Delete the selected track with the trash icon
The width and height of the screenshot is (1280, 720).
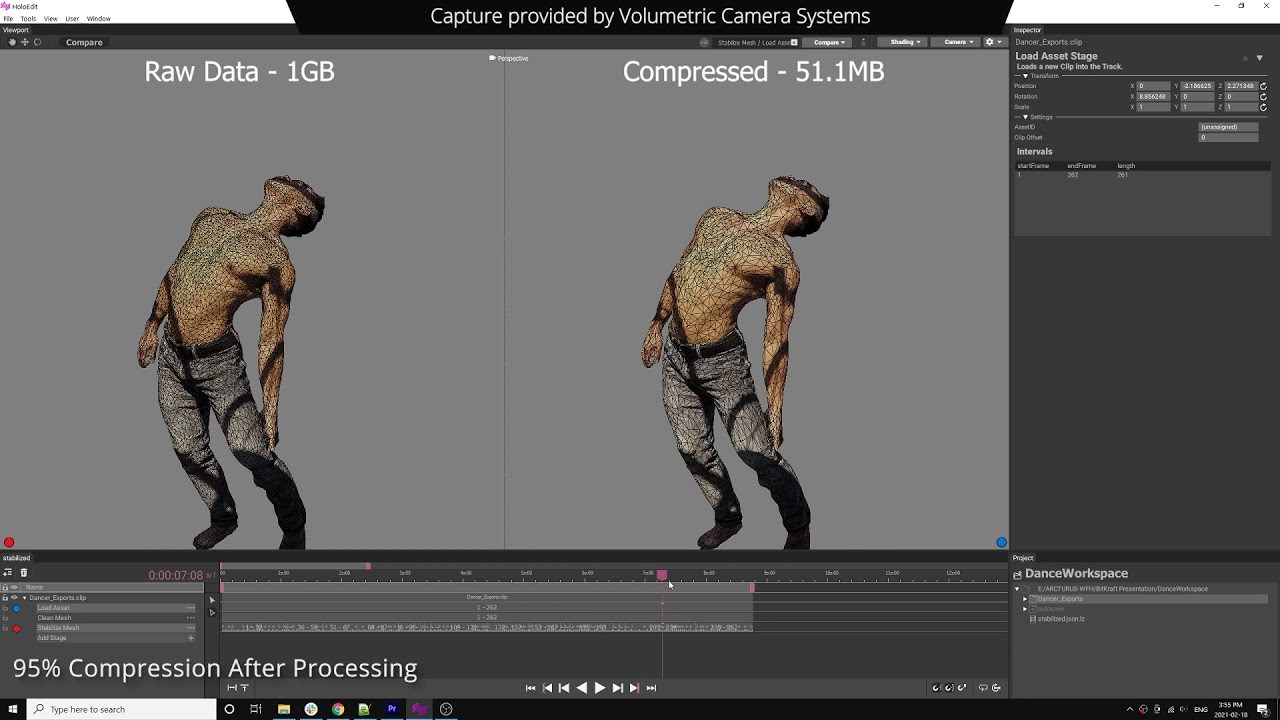[24, 573]
